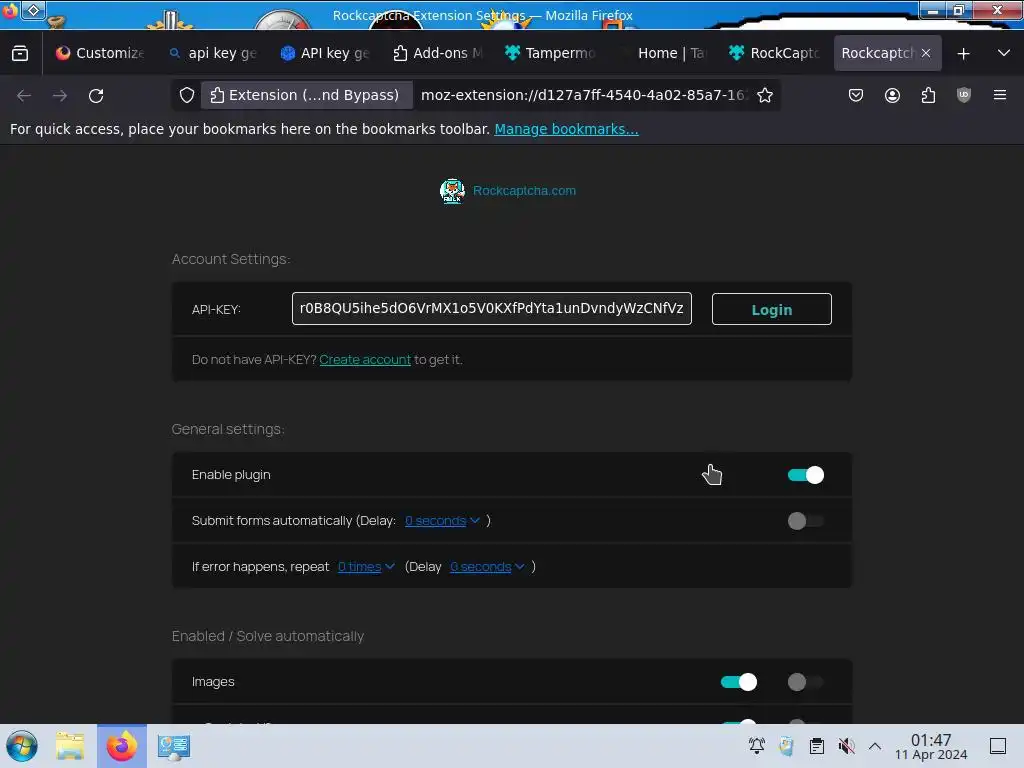1024x768 pixels.
Task: Open Manage bookmarks link
Action: 566,129
